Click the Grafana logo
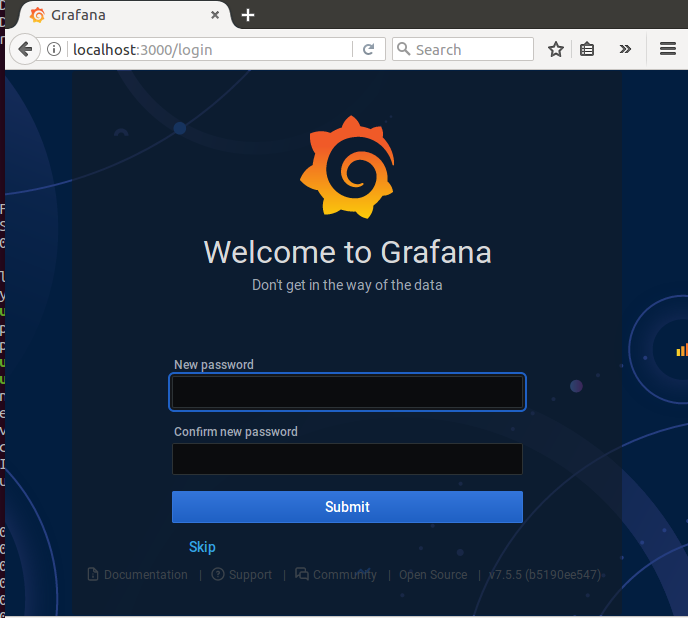 pos(347,167)
